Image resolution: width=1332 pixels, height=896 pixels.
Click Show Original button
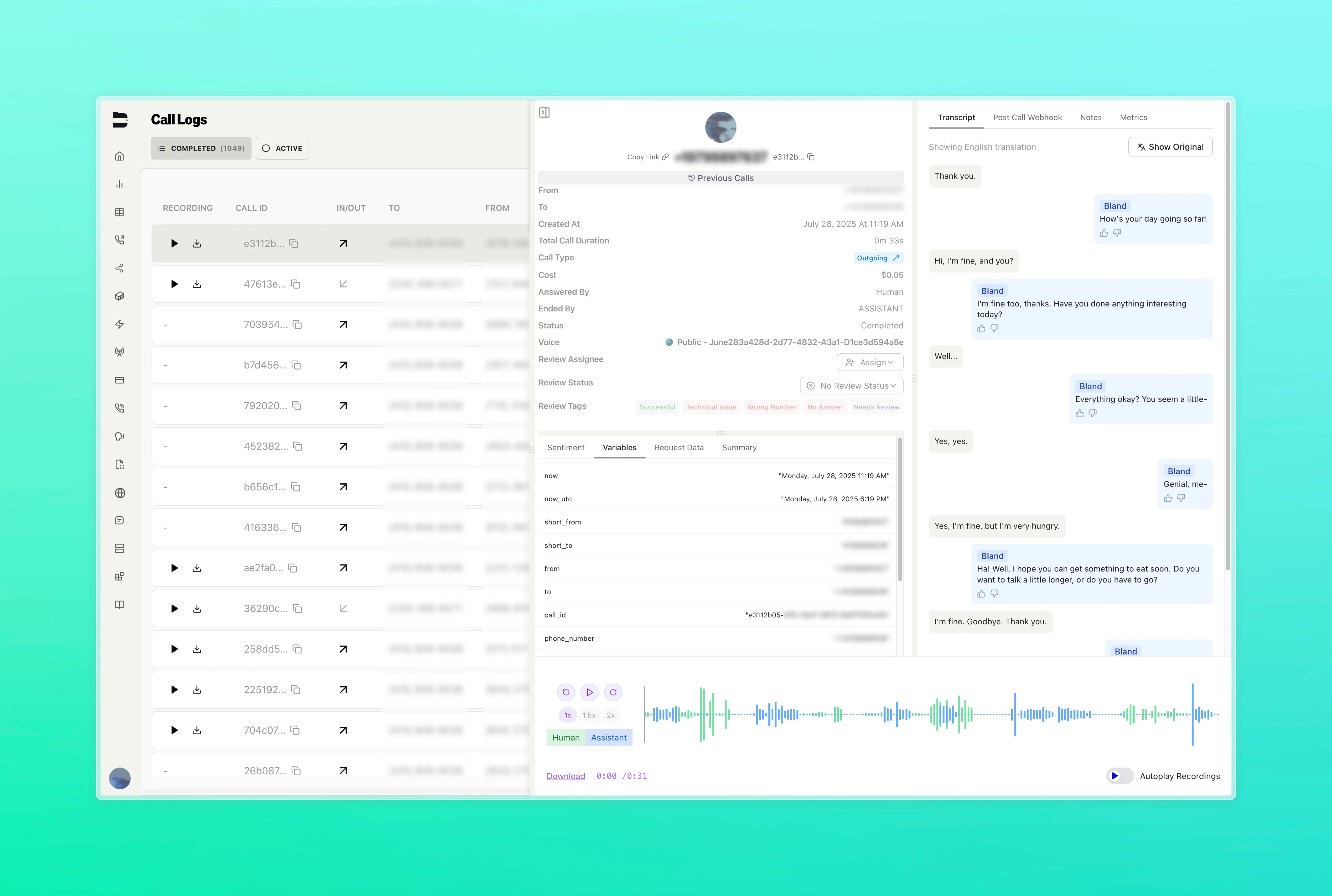pos(1170,147)
